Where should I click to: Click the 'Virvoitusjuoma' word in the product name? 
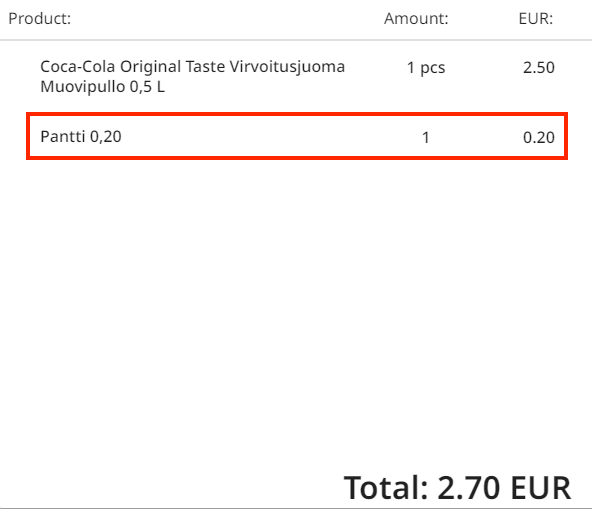[x=287, y=67]
